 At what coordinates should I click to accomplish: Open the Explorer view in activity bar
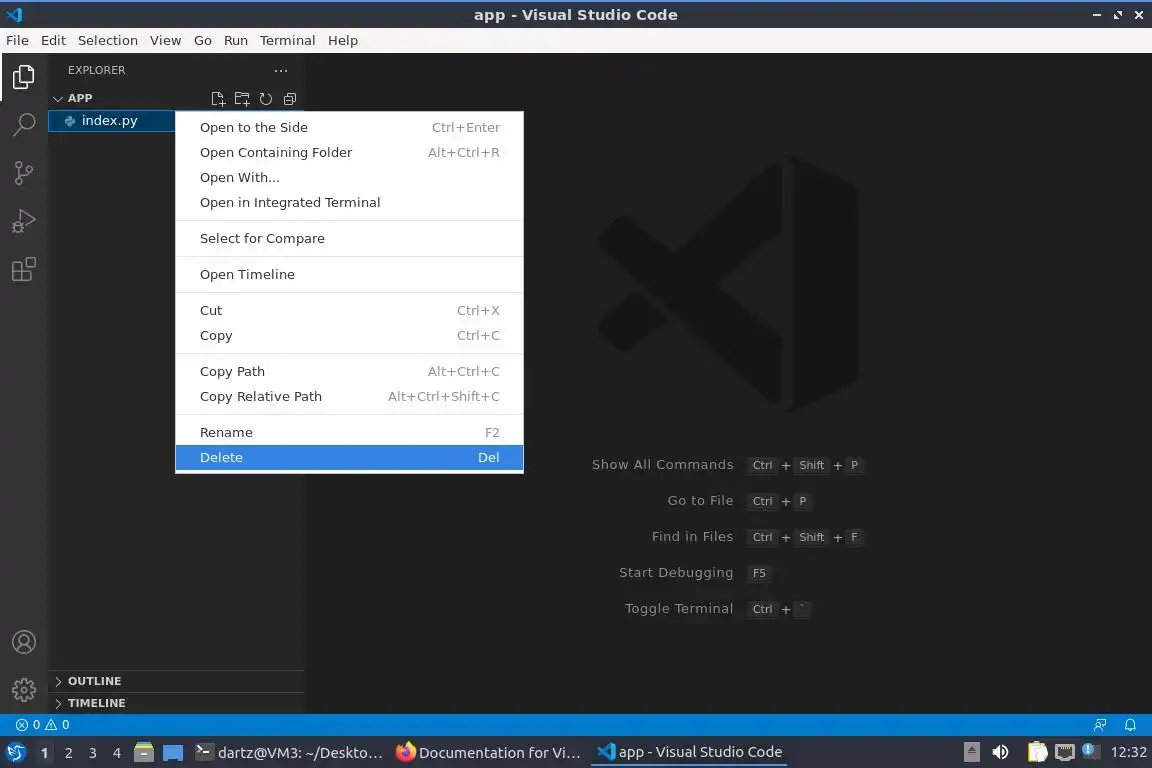pos(24,77)
